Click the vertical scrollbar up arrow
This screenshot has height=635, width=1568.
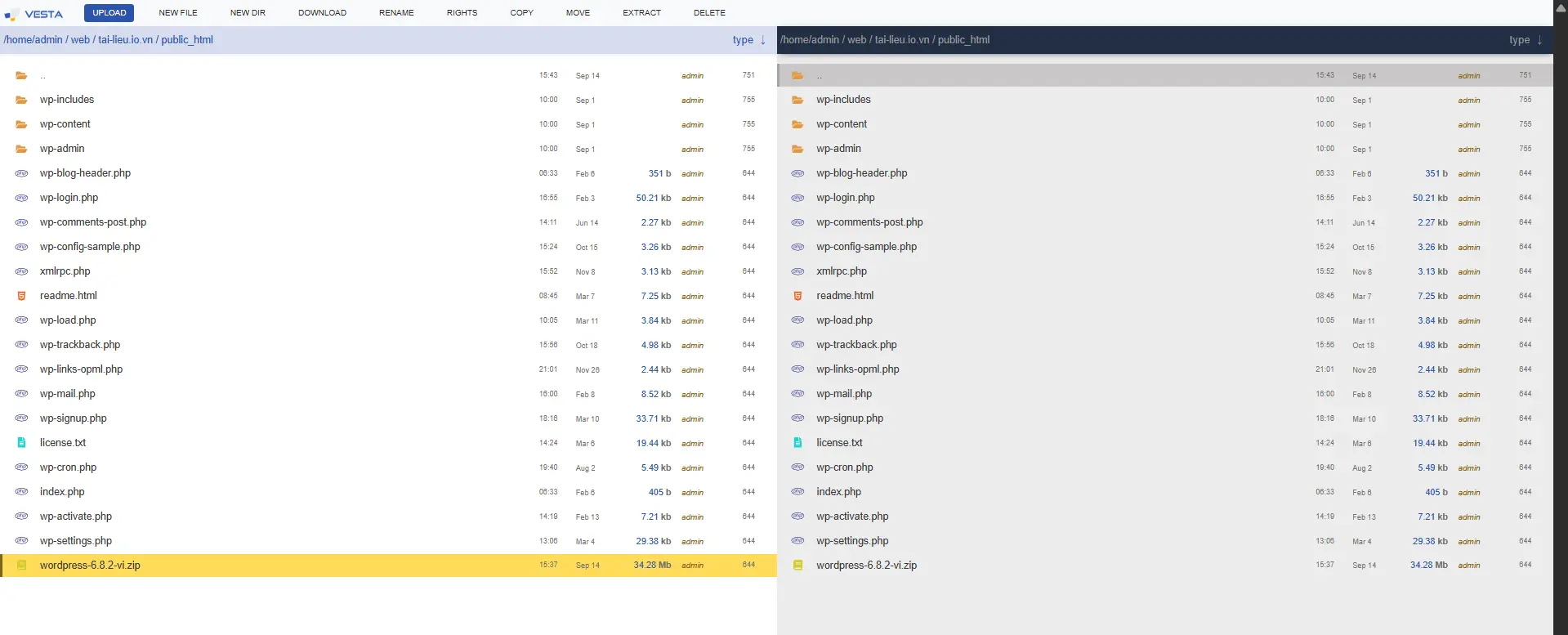click(x=1561, y=7)
